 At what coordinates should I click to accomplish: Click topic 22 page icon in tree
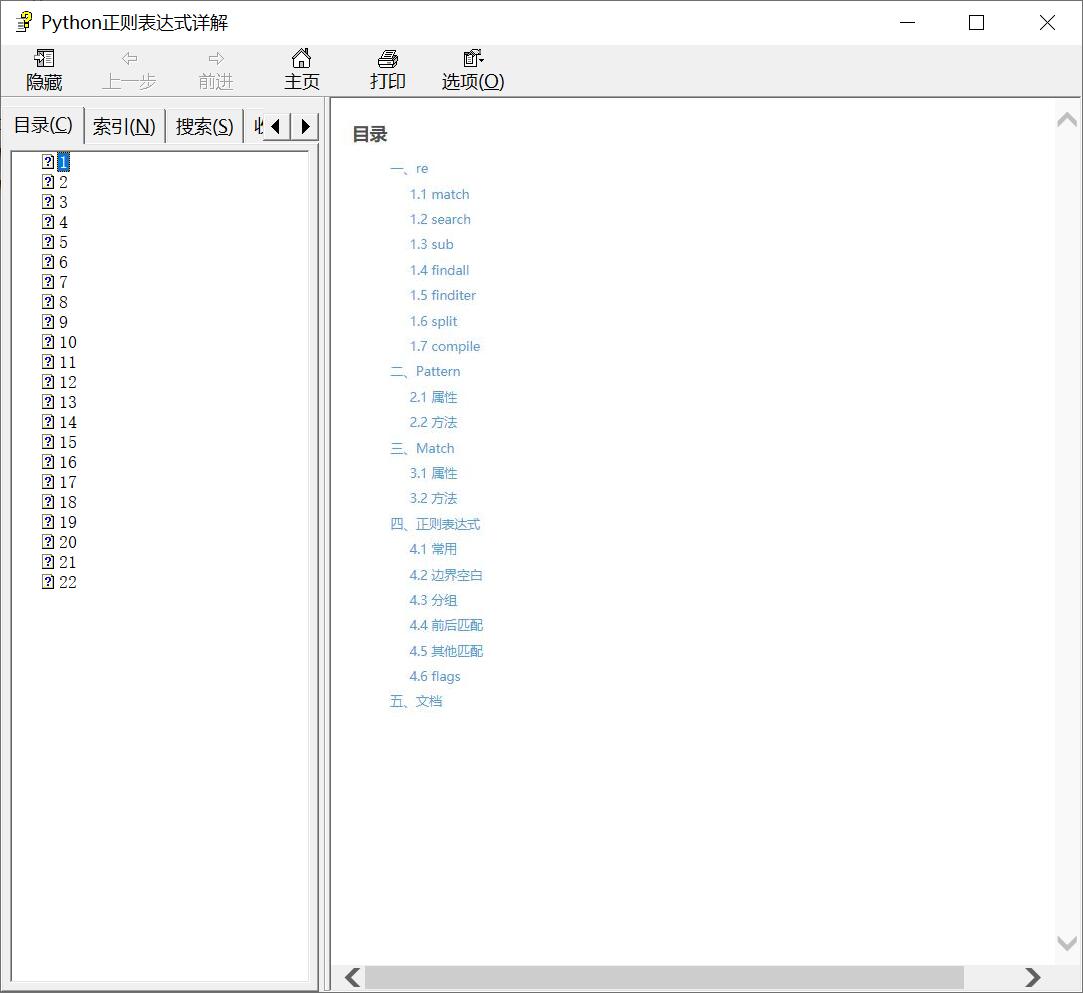click(48, 582)
